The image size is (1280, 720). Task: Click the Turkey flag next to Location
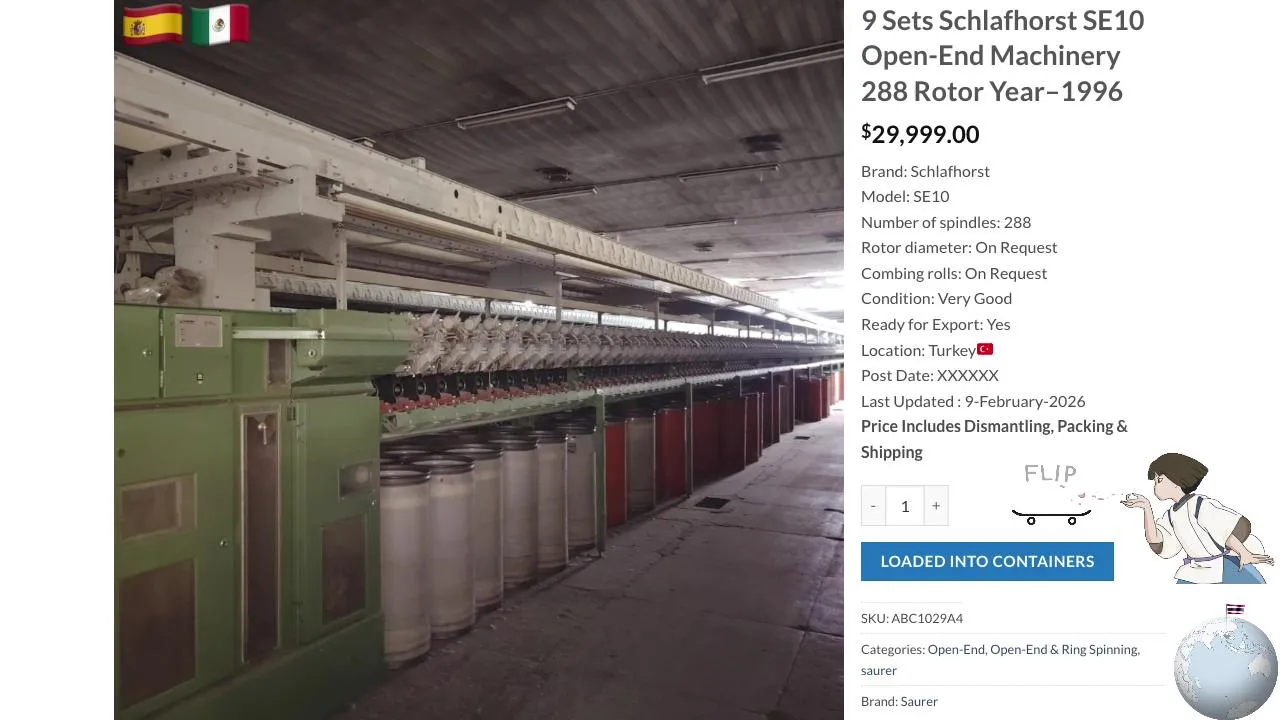(985, 349)
